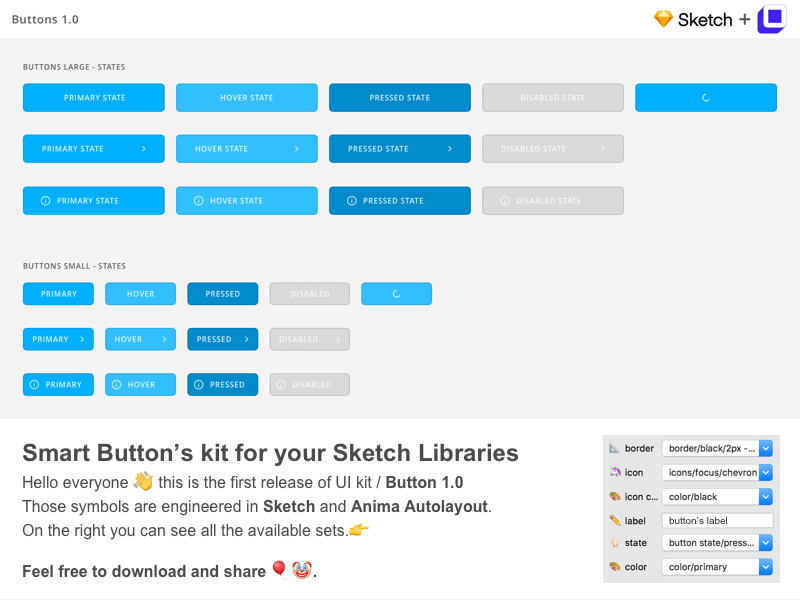Click the loading spinner in the large blue button
The height and width of the screenshot is (600, 800).
(706, 97)
